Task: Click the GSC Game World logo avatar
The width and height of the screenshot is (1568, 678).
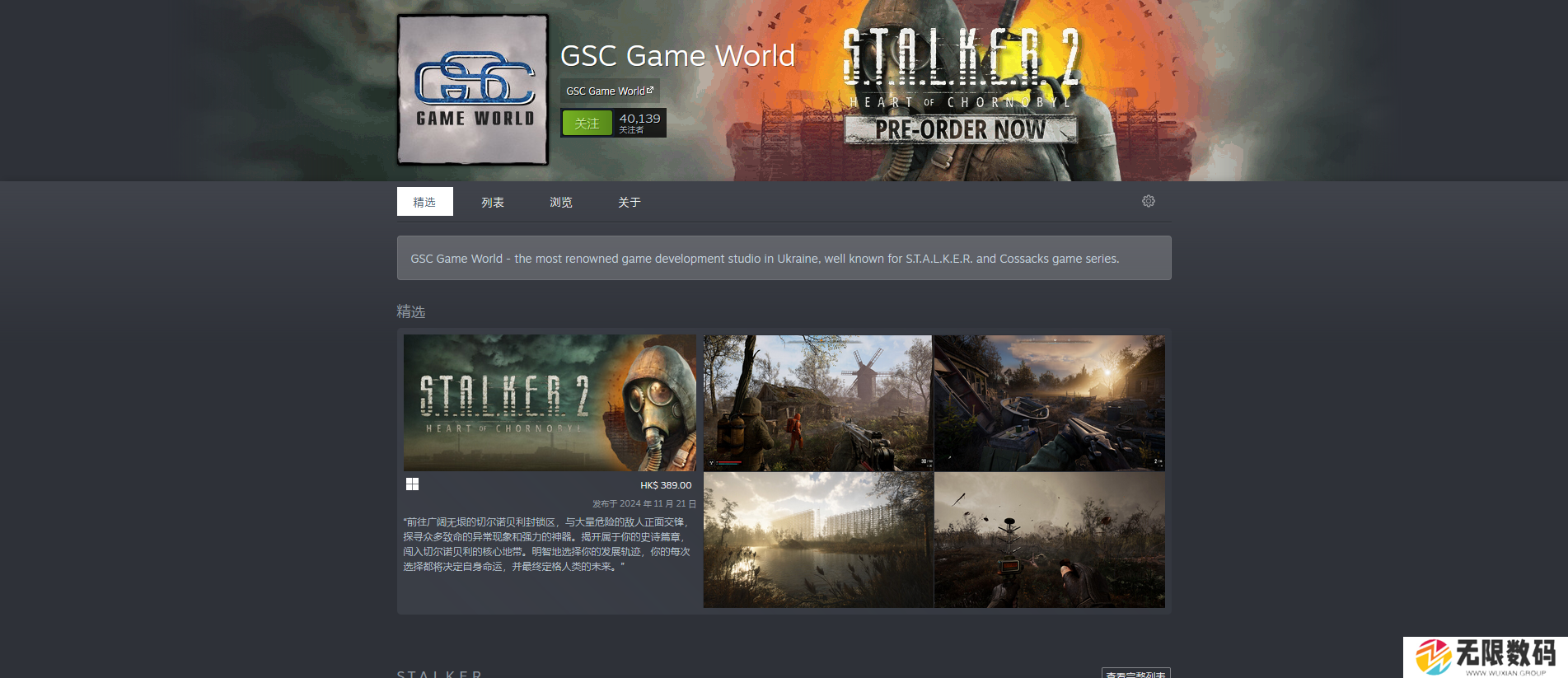Action: [x=473, y=90]
